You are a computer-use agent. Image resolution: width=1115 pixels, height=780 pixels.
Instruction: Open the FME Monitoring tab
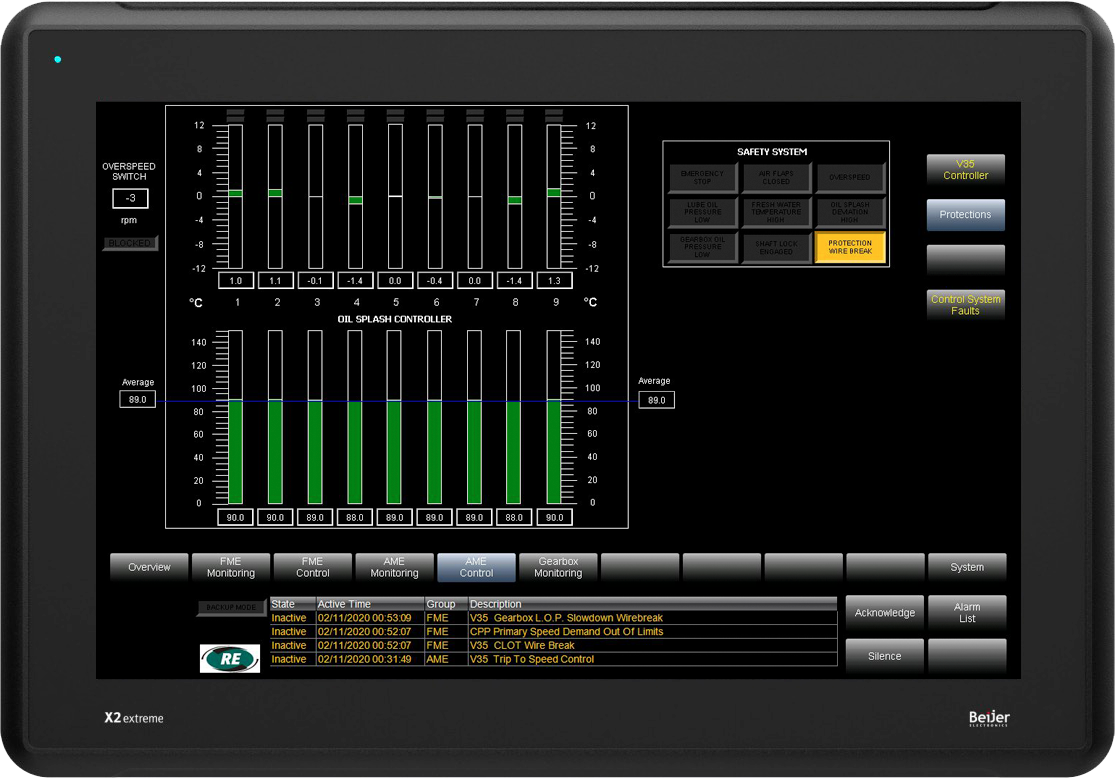231,567
